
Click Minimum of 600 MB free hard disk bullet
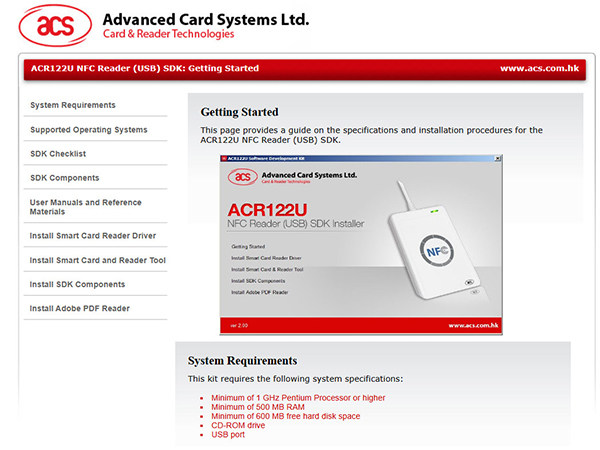point(285,416)
